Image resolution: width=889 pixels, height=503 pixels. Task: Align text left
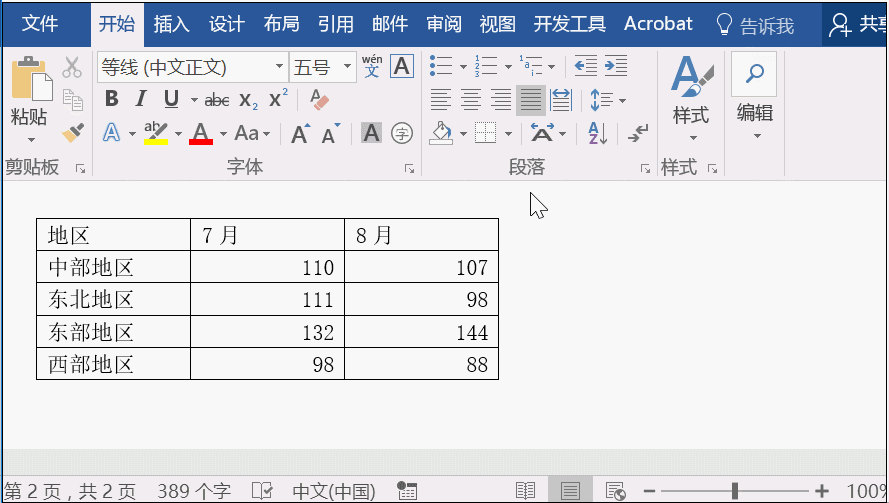click(x=441, y=100)
